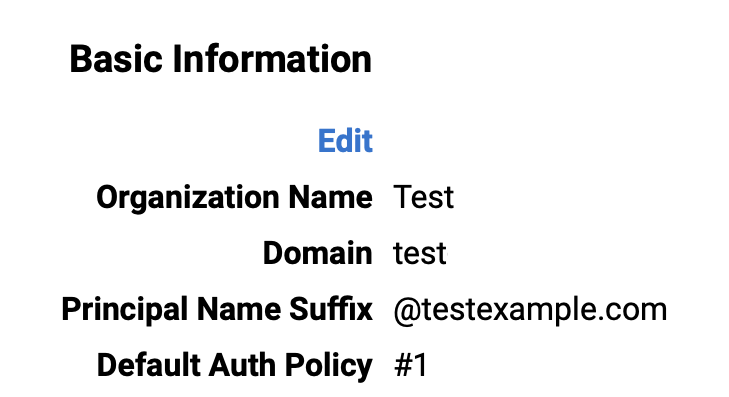Click the word Basic in the heading
729x397 pixels.
(116, 60)
